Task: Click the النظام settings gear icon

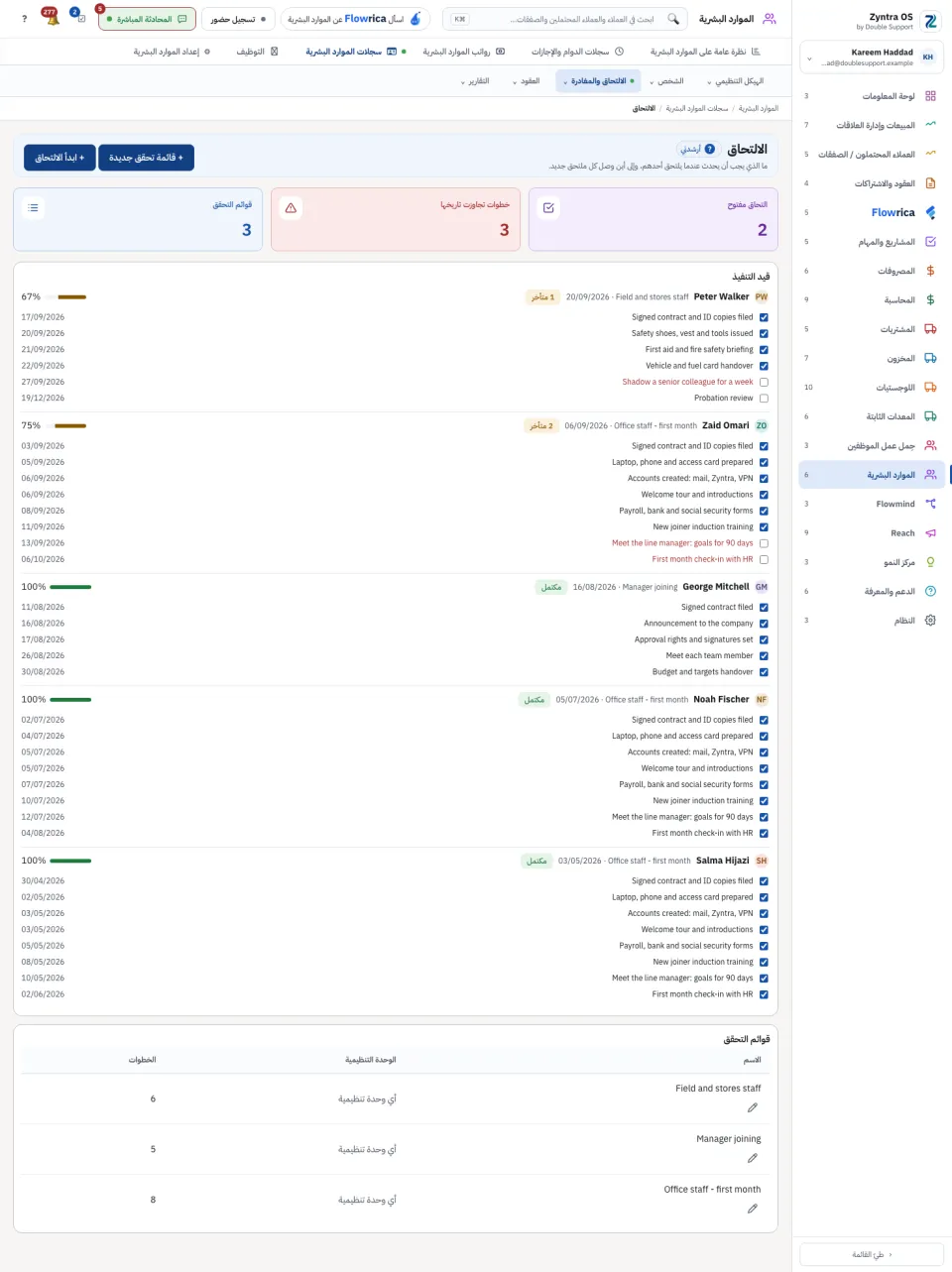Action: click(930, 621)
